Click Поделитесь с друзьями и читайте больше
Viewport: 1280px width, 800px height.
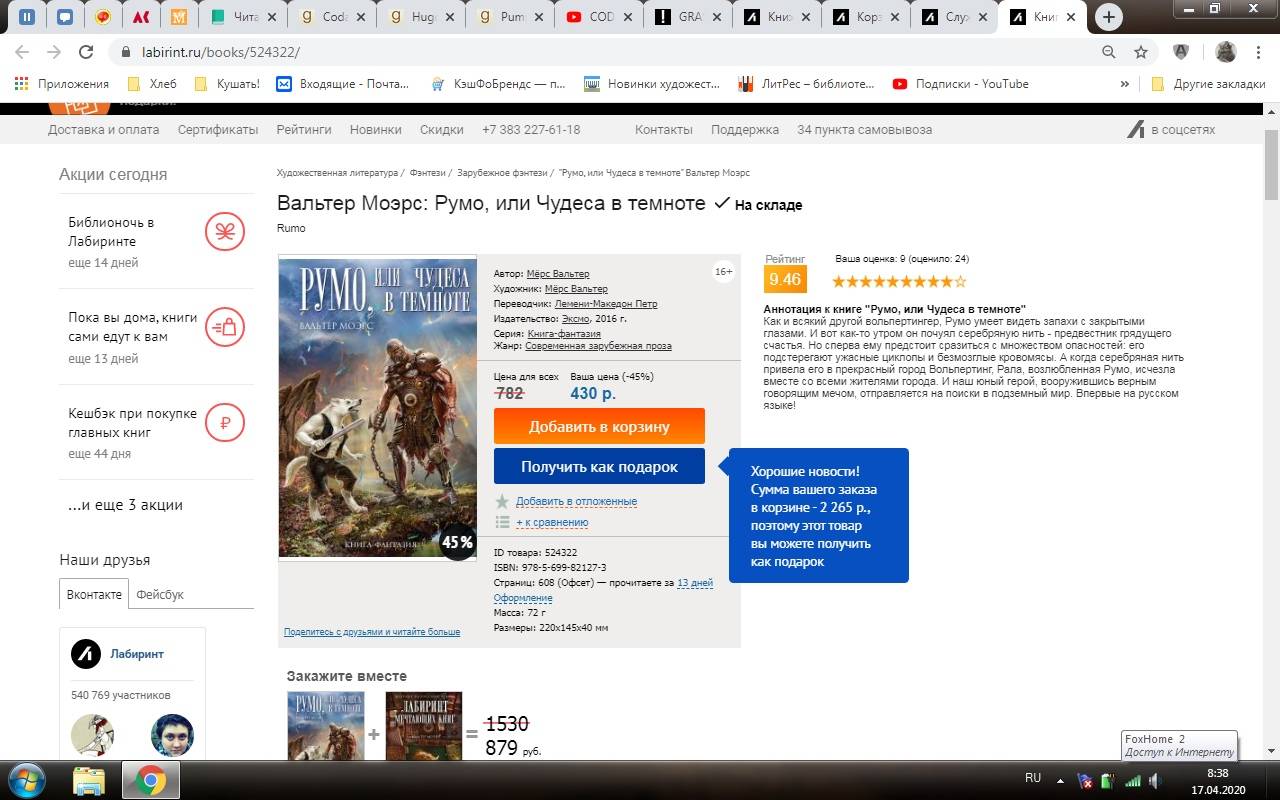pos(372,632)
